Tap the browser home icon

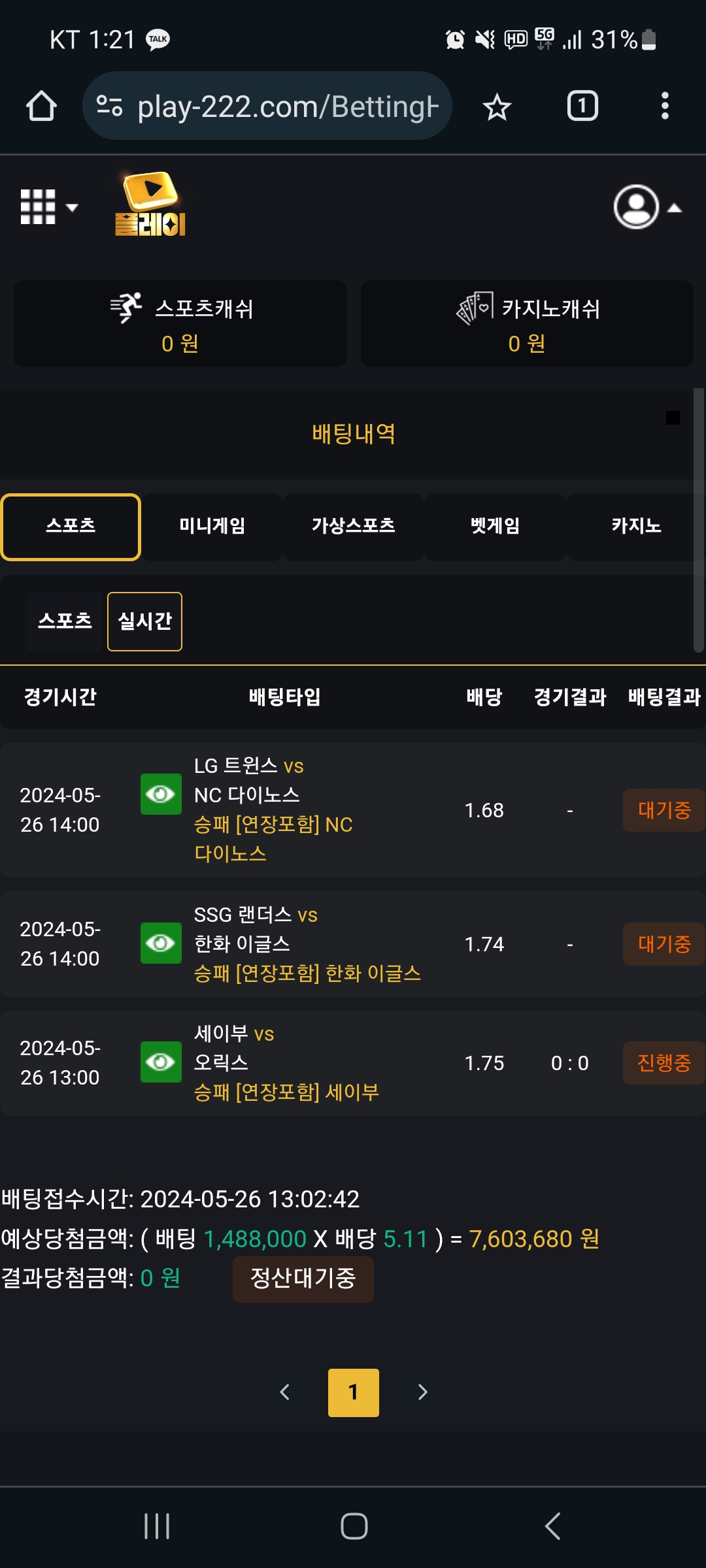click(x=41, y=106)
